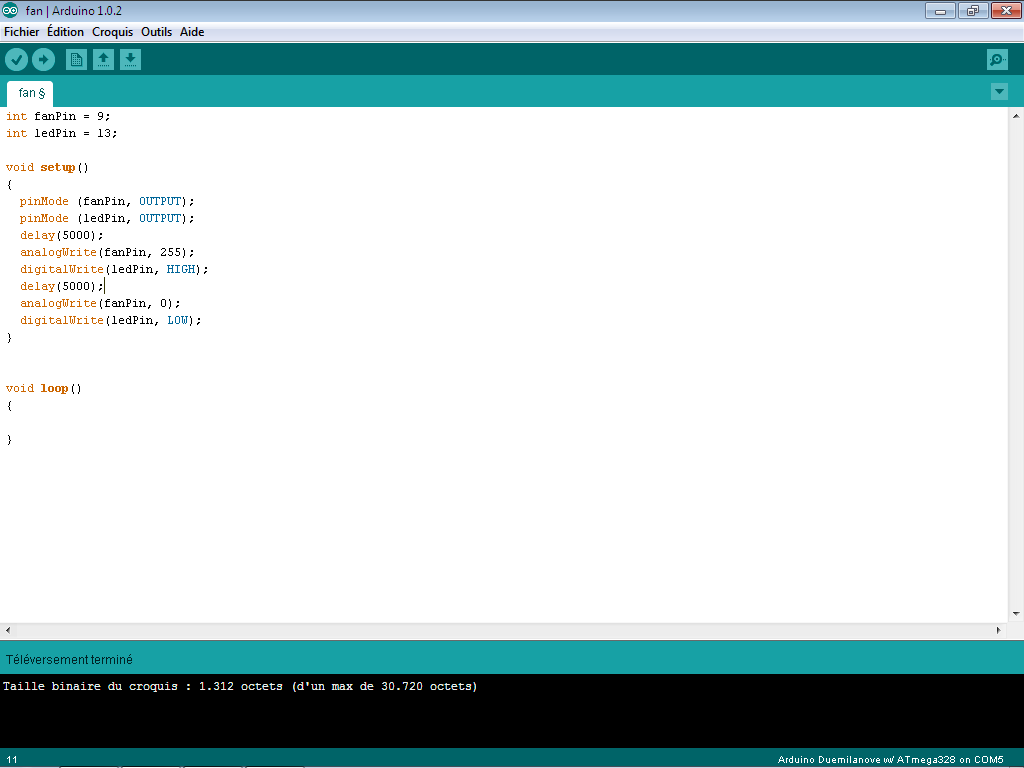Click the "Téléversement terminé" status message
Viewport: 1024px width, 768px height.
pyautogui.click(x=69, y=660)
